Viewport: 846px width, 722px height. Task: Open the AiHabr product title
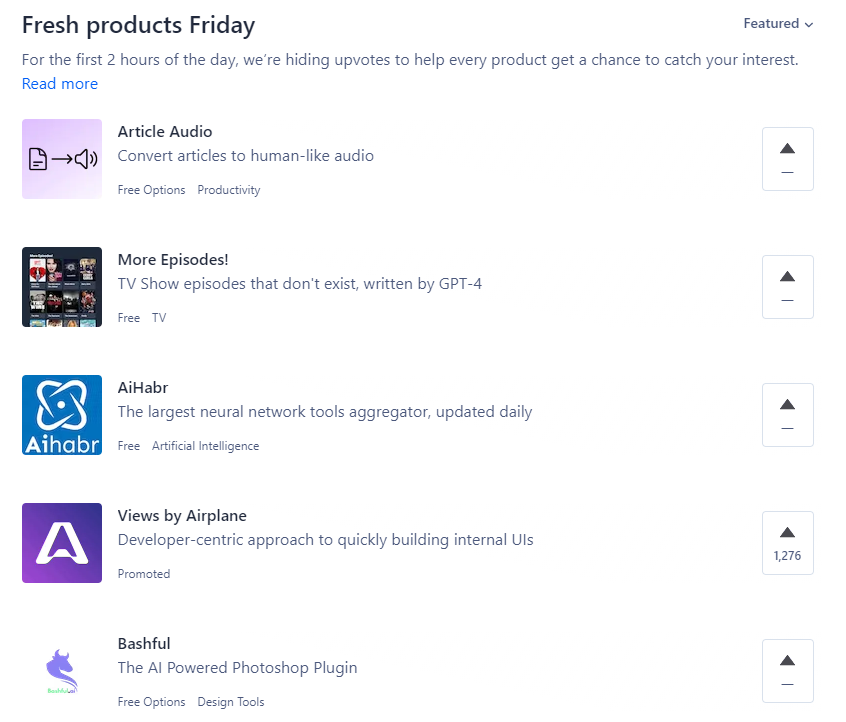(x=143, y=388)
